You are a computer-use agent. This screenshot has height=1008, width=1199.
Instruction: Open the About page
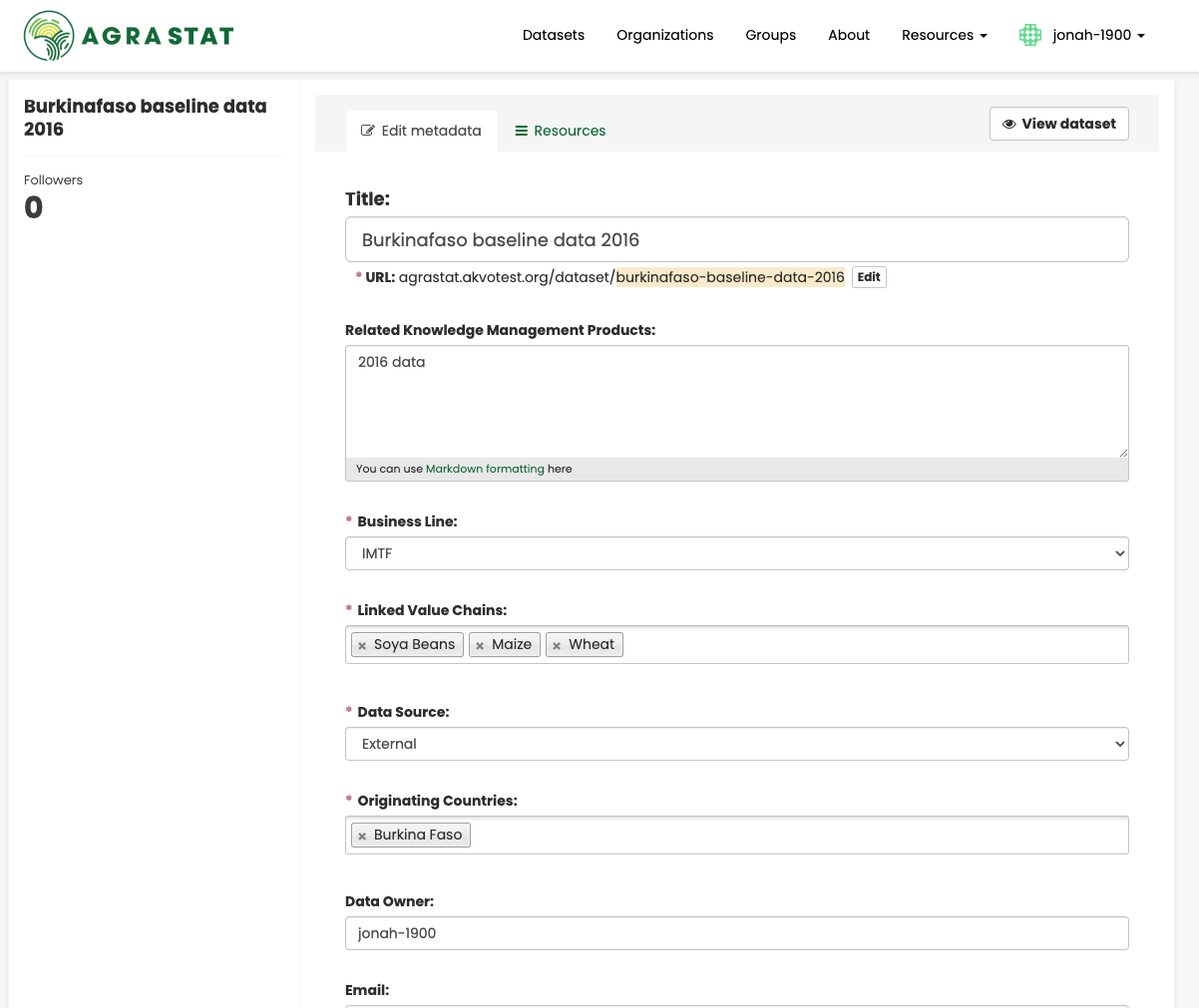(849, 35)
